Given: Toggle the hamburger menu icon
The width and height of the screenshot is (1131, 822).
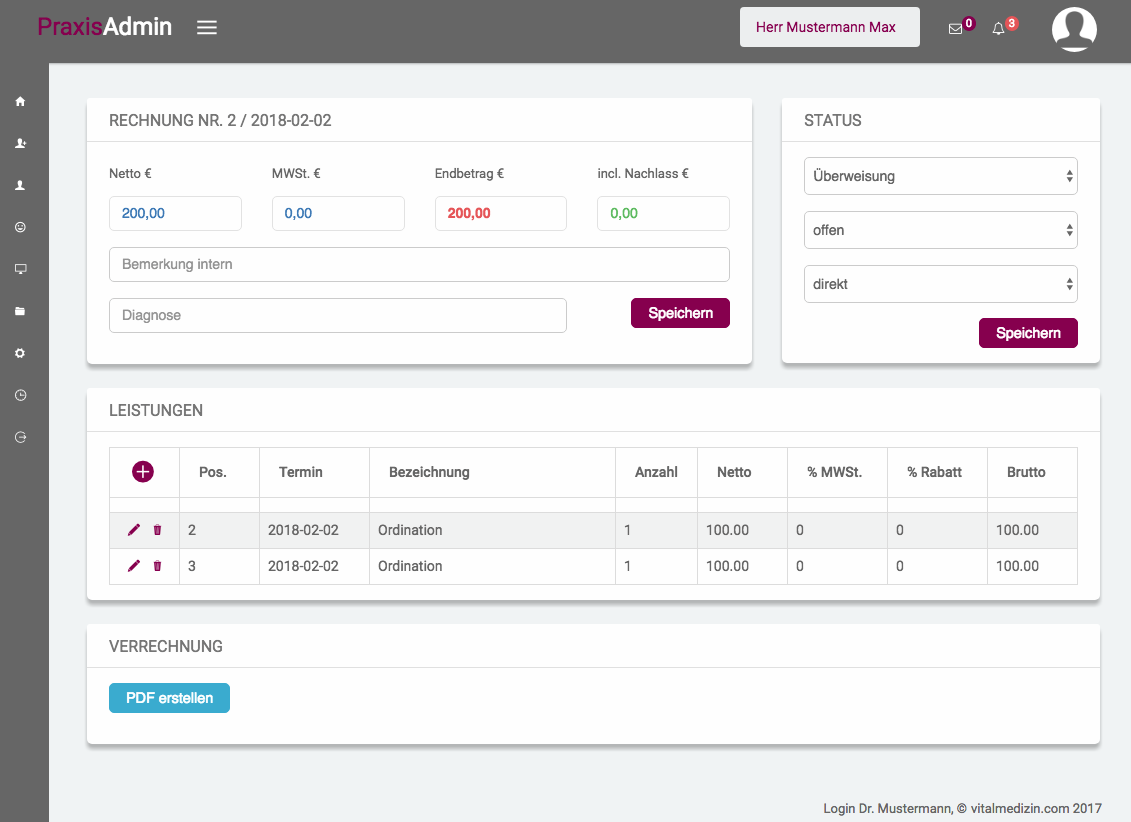Looking at the screenshot, I should [207, 27].
